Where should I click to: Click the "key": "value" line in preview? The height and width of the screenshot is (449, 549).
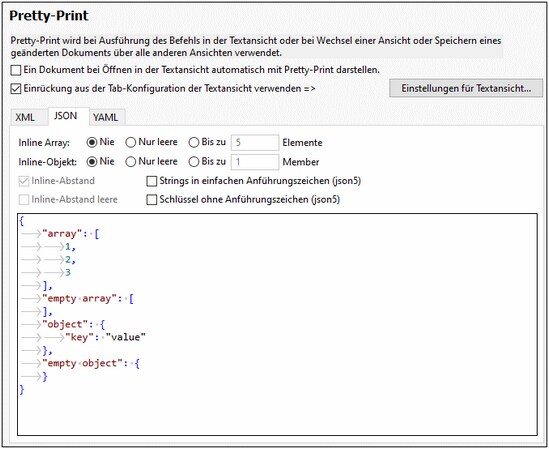tap(105, 337)
